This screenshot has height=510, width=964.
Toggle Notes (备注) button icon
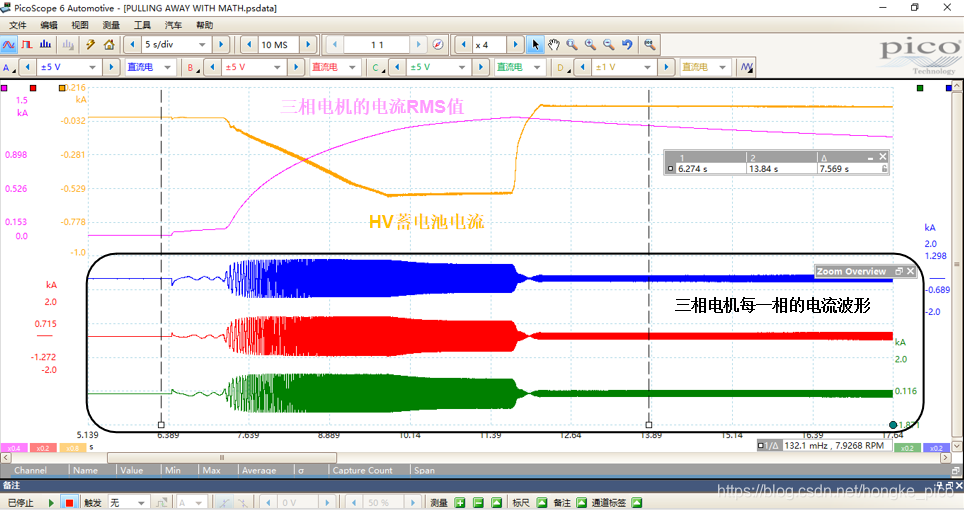[x=582, y=503]
